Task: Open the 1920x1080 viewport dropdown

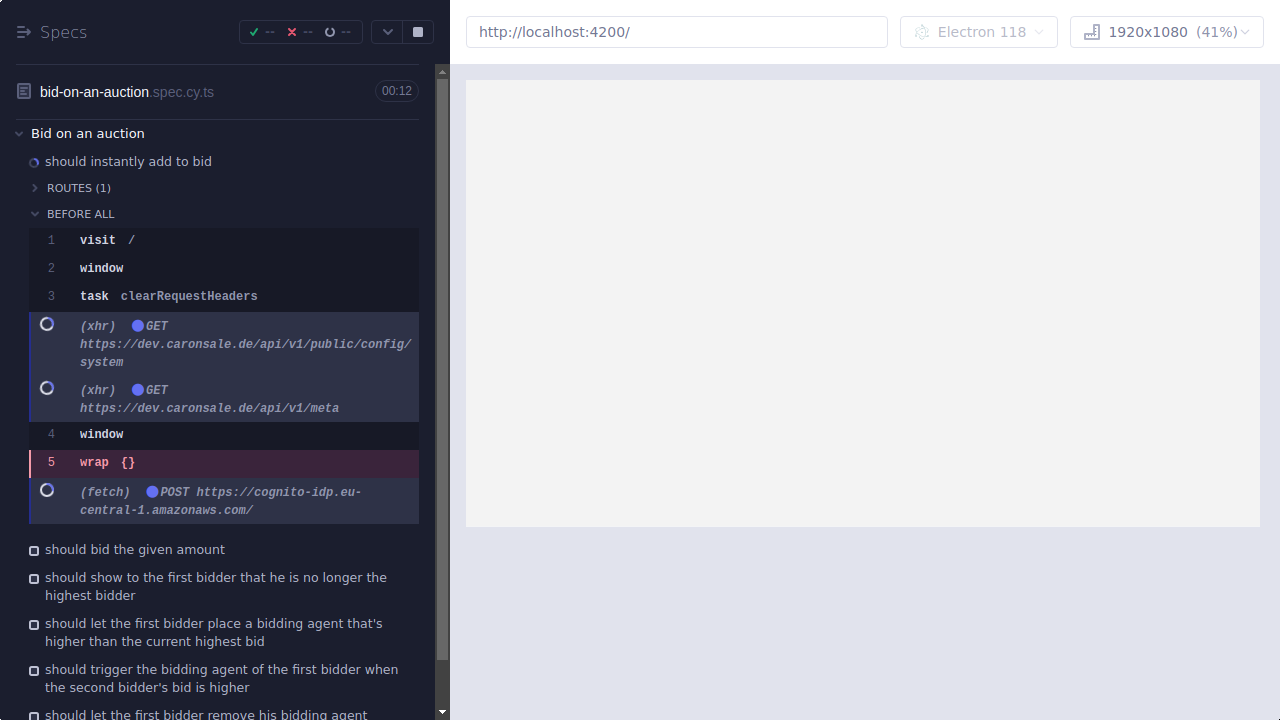Action: pyautogui.click(x=1166, y=31)
